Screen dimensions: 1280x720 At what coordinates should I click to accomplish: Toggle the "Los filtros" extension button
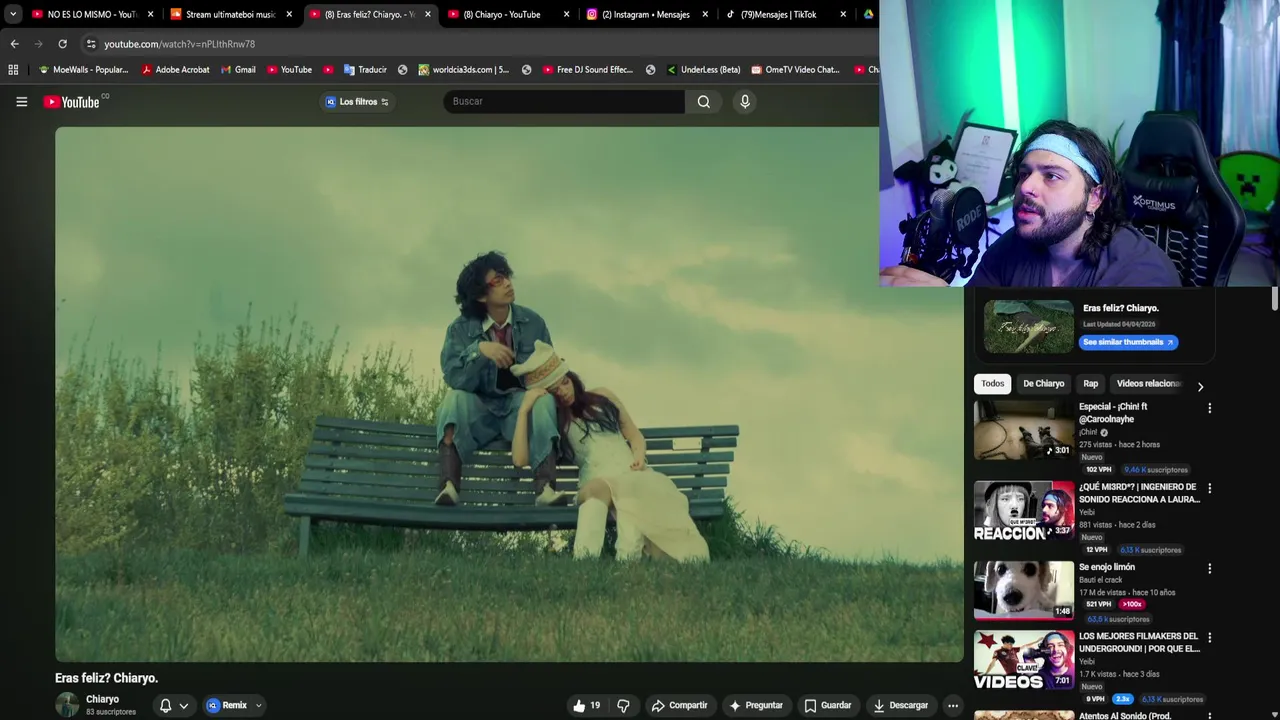[x=357, y=101]
